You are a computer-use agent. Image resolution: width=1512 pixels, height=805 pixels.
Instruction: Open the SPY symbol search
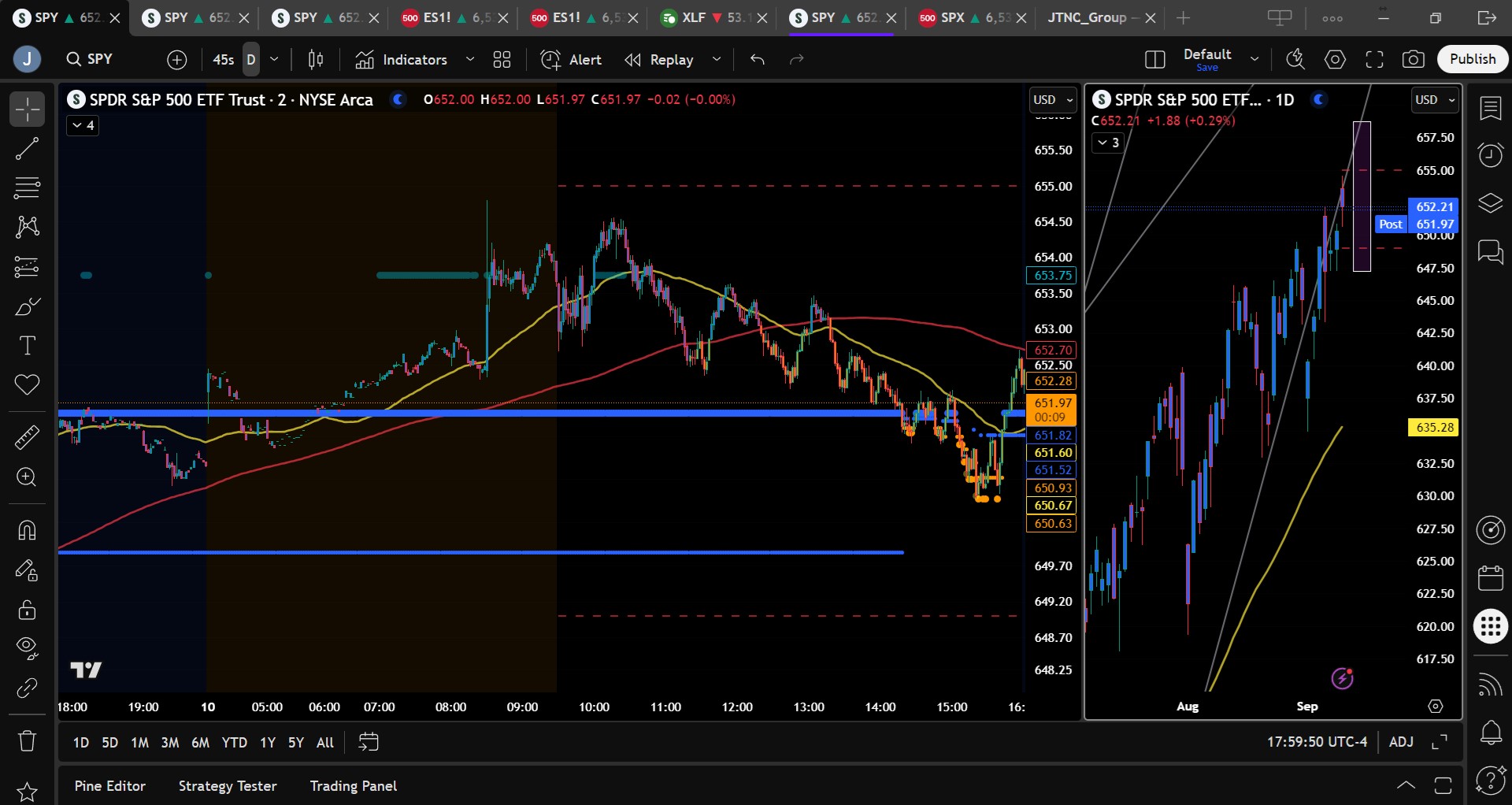tap(90, 59)
